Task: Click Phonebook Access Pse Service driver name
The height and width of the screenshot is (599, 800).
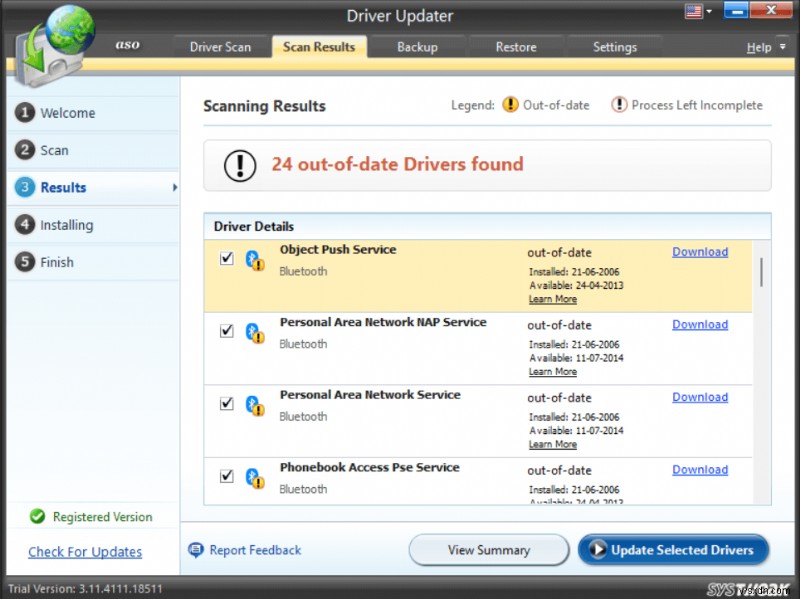Action: 369,467
